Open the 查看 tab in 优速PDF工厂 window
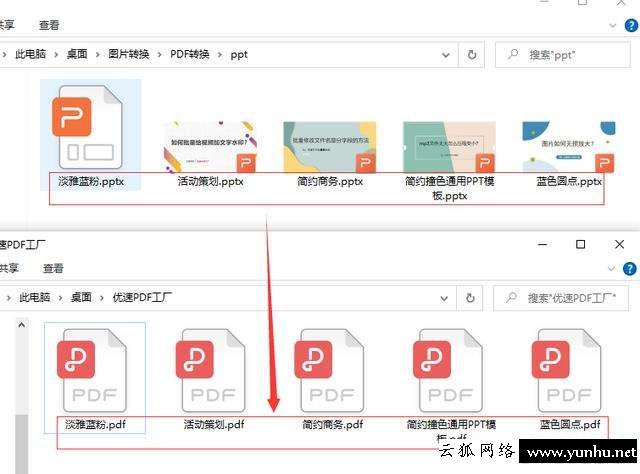The height and width of the screenshot is (474, 640). click(x=53, y=268)
